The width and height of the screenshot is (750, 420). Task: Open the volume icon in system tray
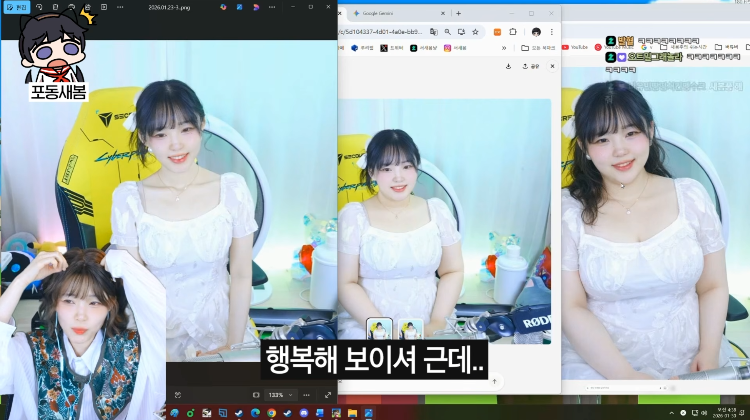point(706,413)
